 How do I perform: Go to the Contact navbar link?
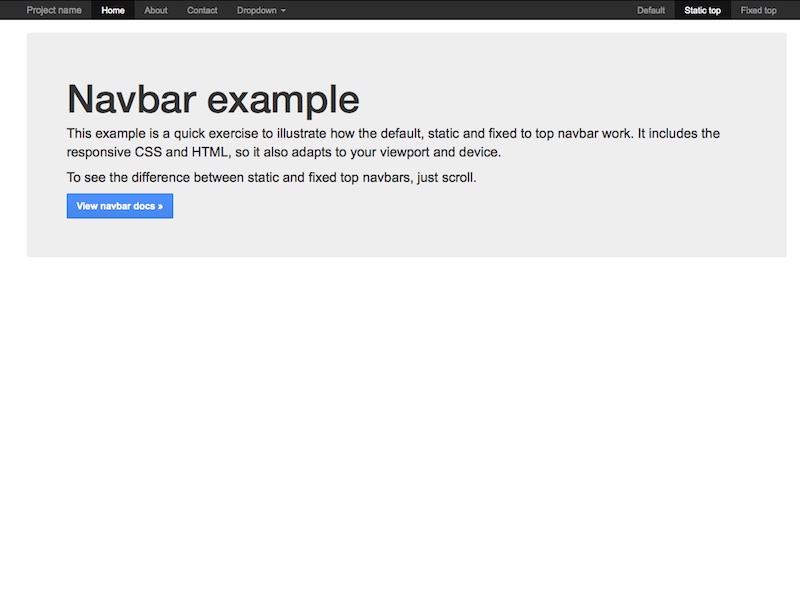[x=202, y=10]
